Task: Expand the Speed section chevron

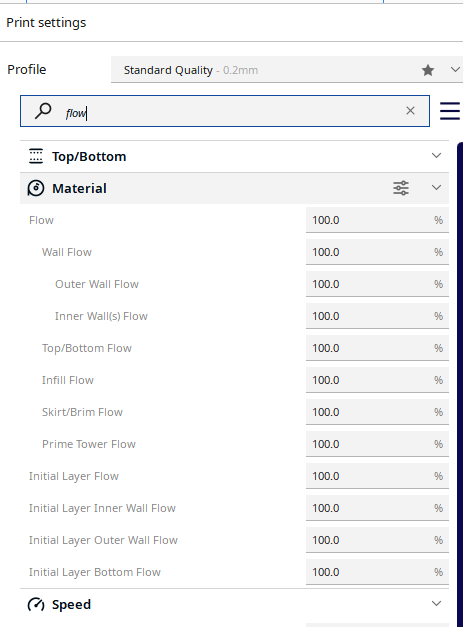Action: (x=436, y=603)
